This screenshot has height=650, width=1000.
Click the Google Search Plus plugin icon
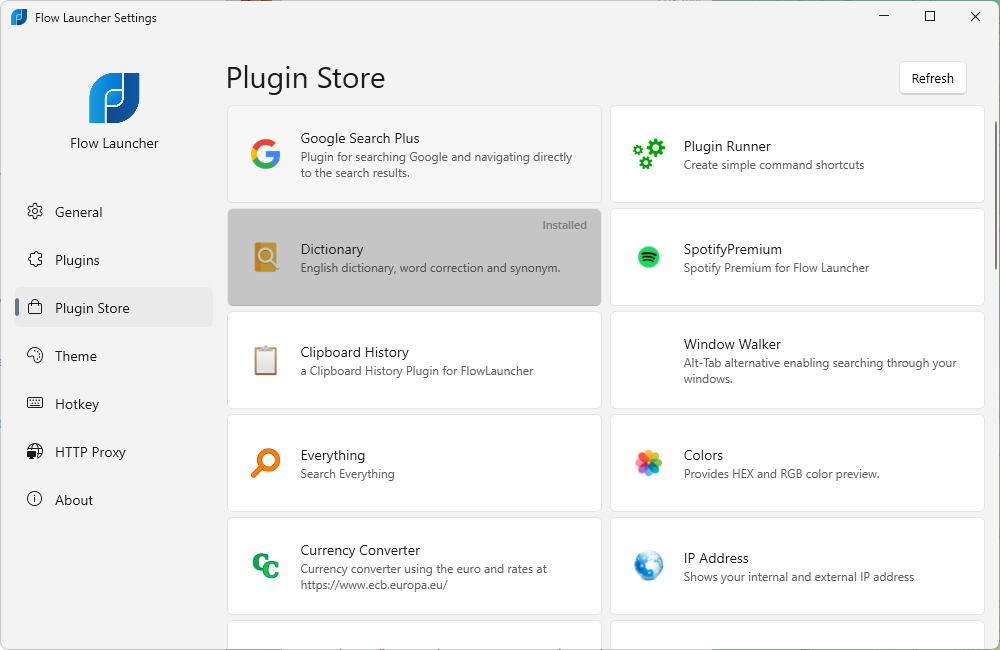point(265,154)
